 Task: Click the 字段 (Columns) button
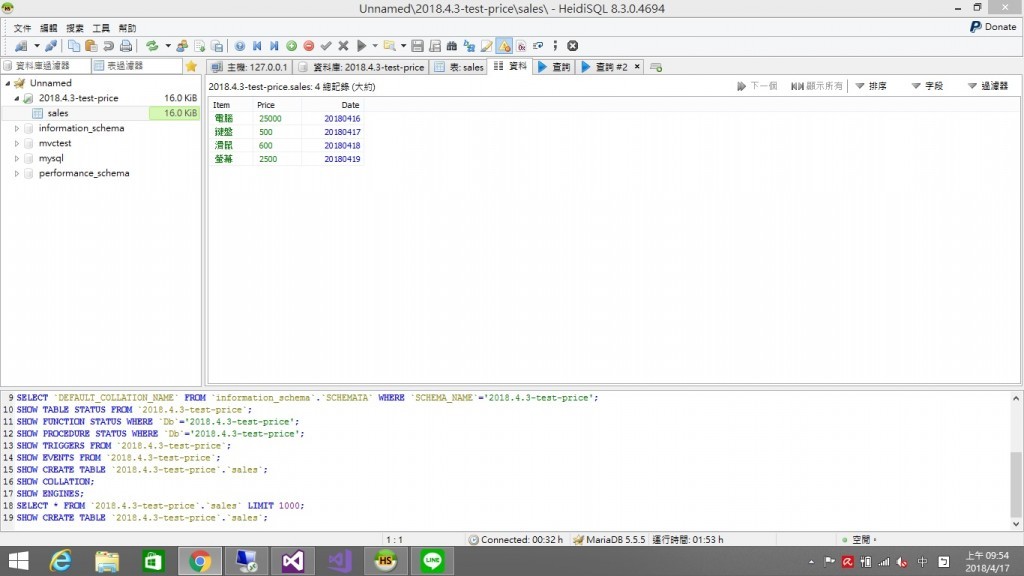[927, 86]
